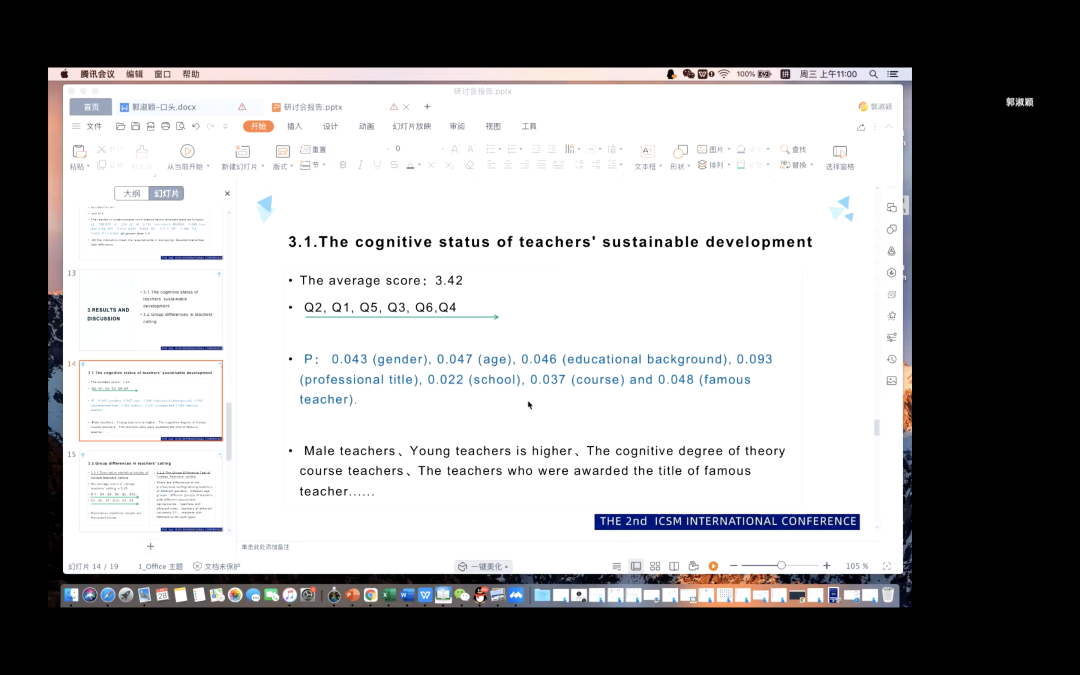This screenshot has width=1080, height=675.
Task: Switch to slide sorter grid view icon
Action: 655,566
